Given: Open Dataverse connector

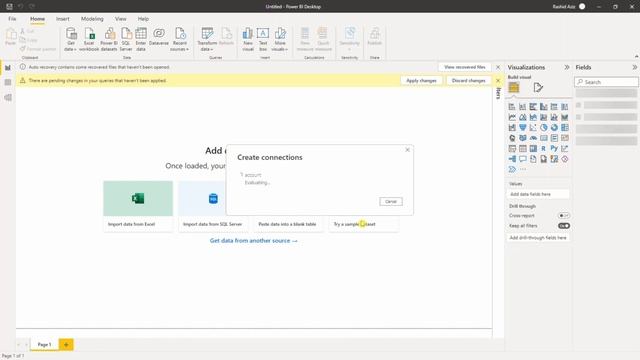Looking at the screenshot, I should pos(159,37).
